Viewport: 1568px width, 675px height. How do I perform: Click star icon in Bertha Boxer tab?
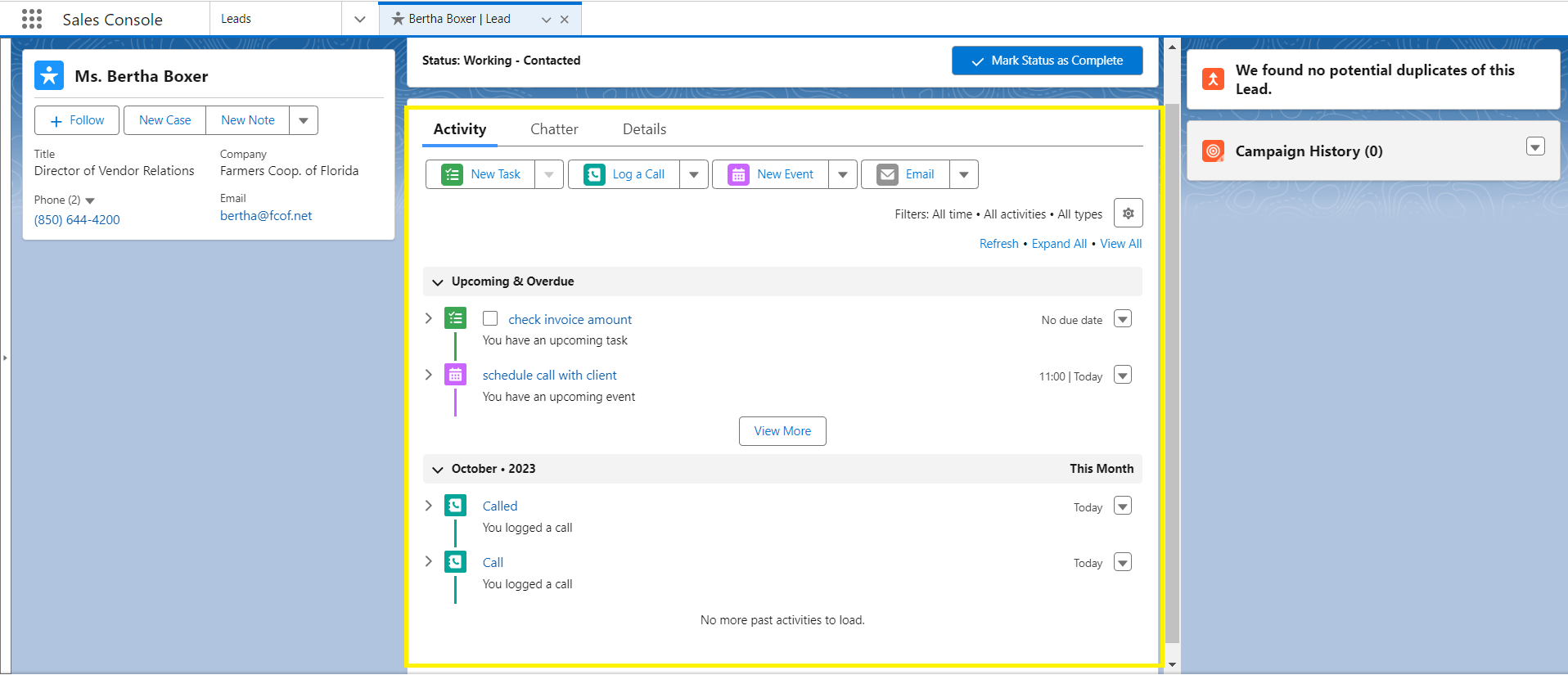click(398, 19)
